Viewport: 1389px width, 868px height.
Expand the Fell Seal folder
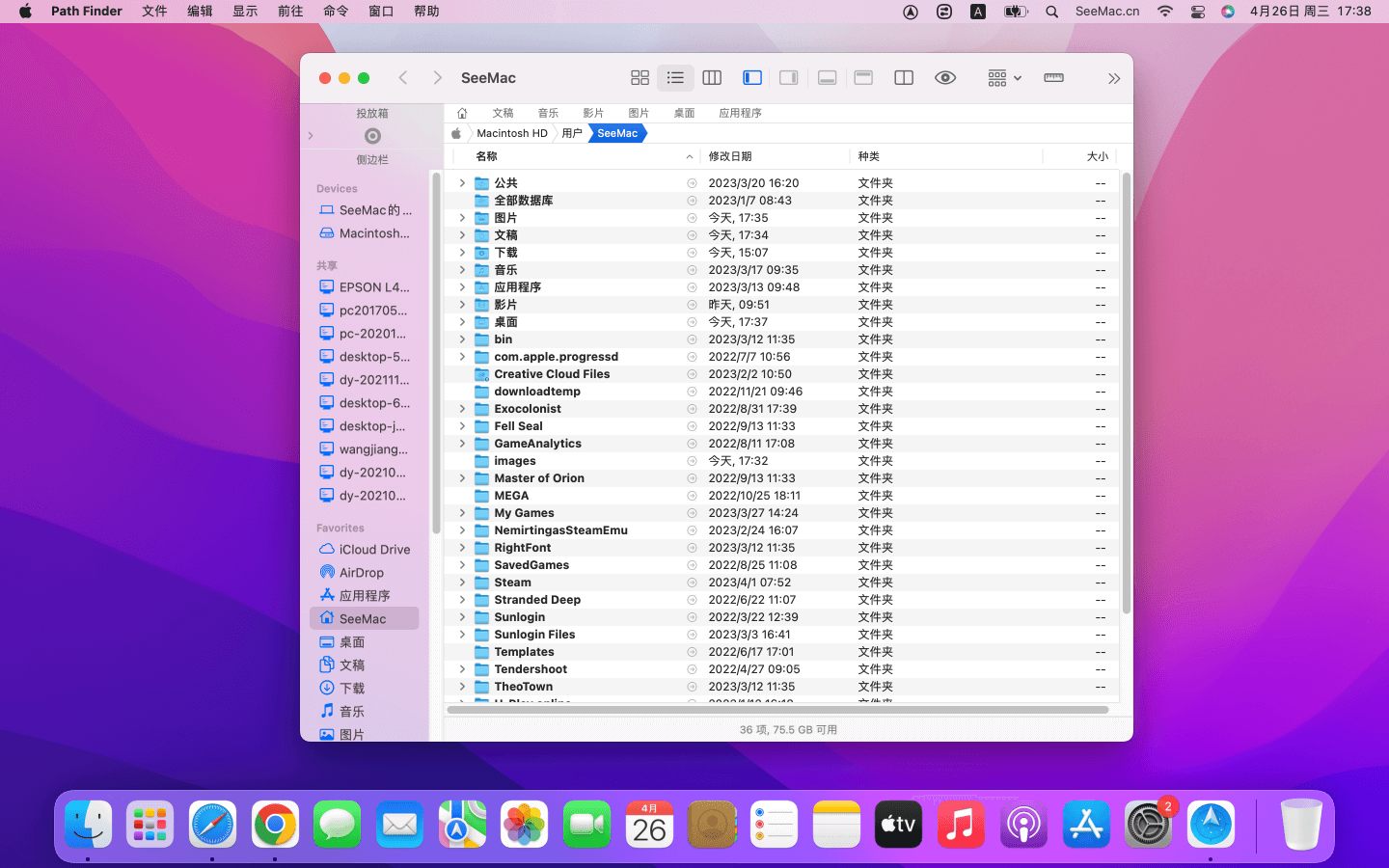click(462, 426)
